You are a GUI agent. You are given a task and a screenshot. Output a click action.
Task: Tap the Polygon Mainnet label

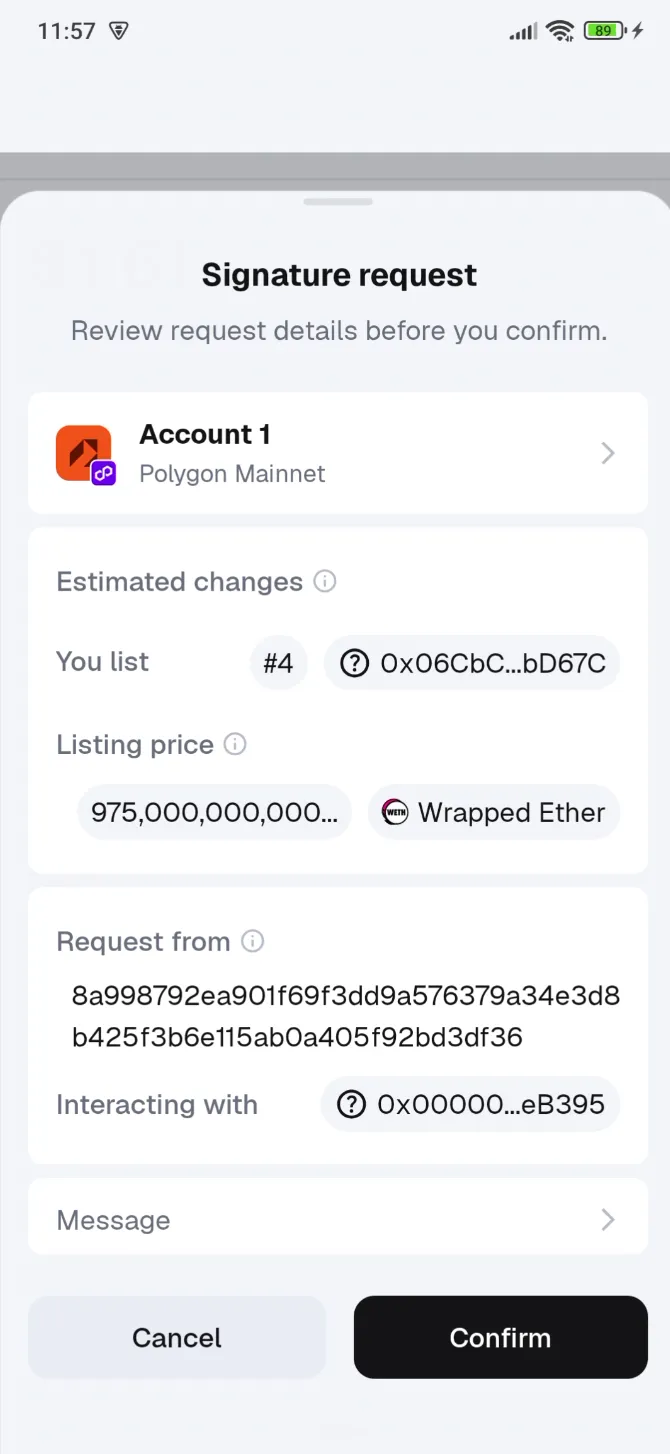pos(231,473)
